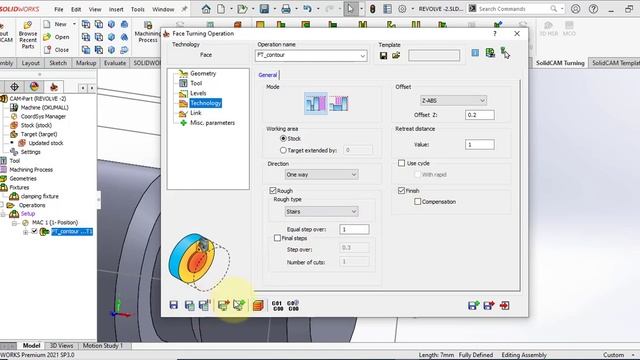Open Misc. parameters page in dialog tree
The width and height of the screenshot is (640, 360).
coord(212,122)
